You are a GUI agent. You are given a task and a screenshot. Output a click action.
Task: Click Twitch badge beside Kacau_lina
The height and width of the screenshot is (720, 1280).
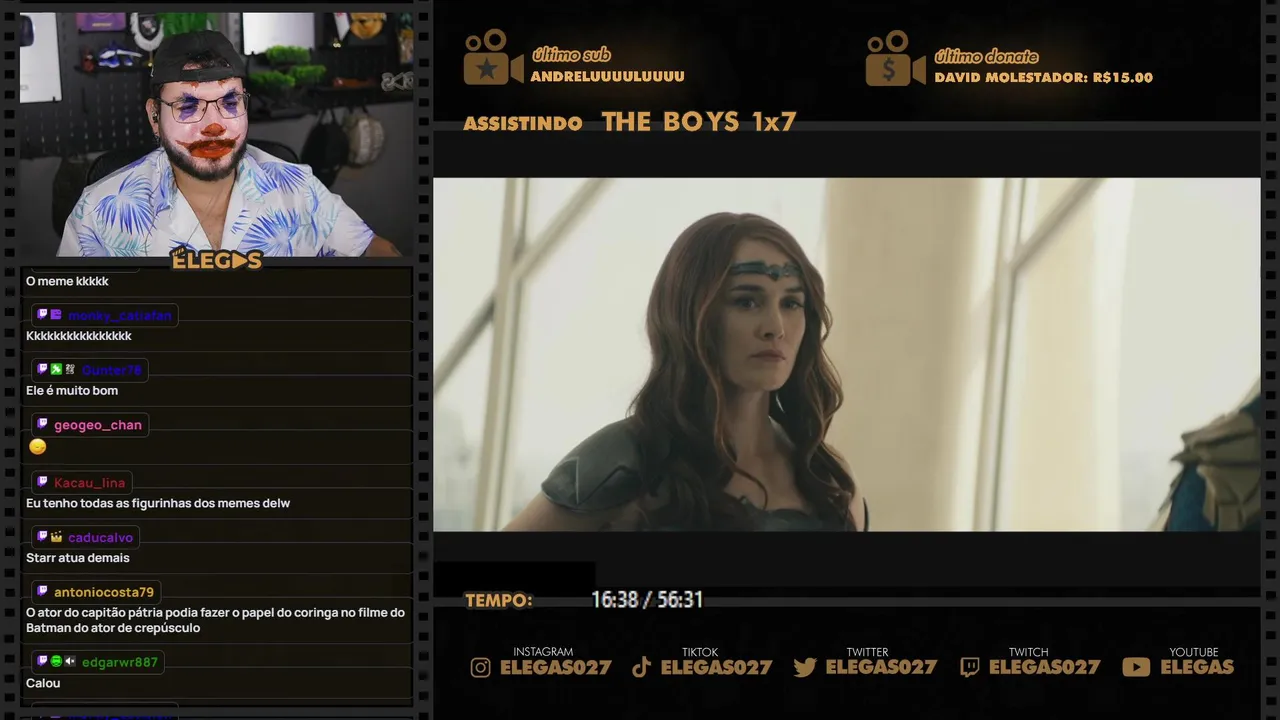(42, 482)
